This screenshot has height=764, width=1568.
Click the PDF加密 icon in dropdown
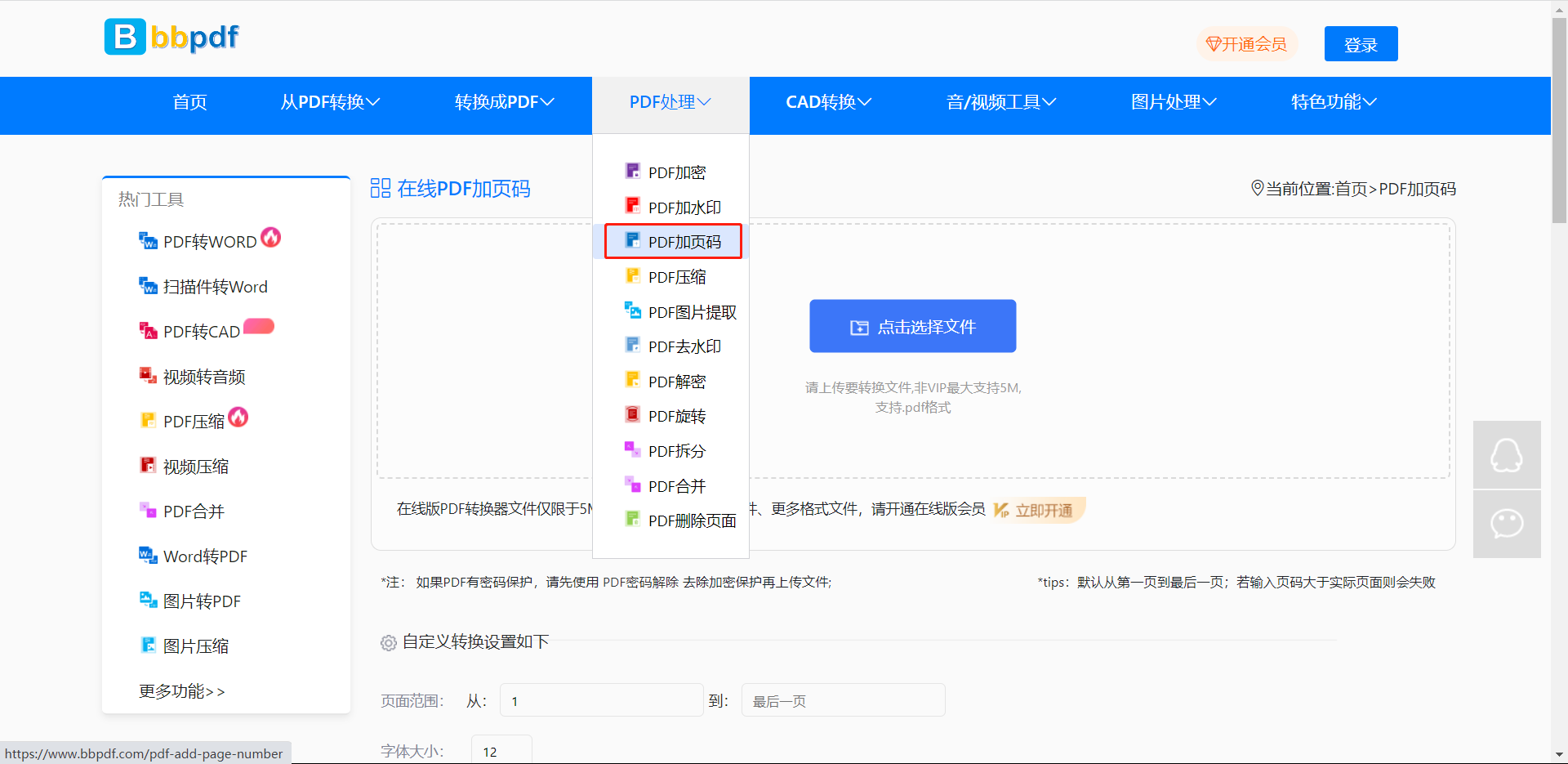click(632, 172)
